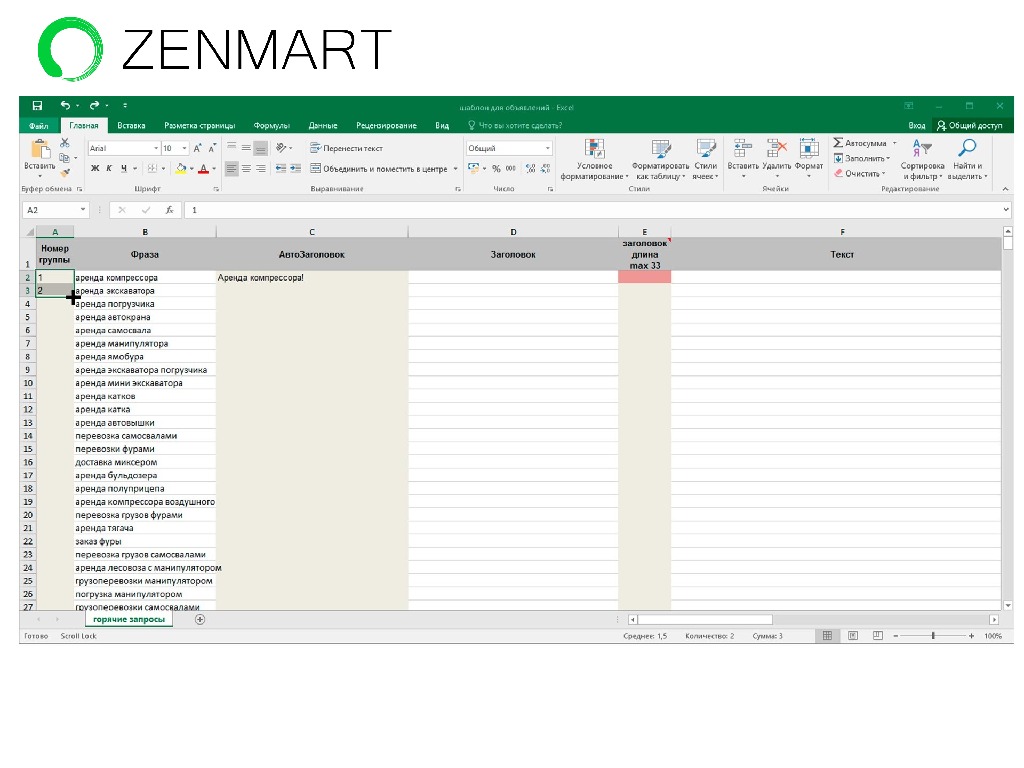Screen dimensions: 1024x768
Task: Decrease font size with small A icon
Action: pyautogui.click(x=212, y=148)
